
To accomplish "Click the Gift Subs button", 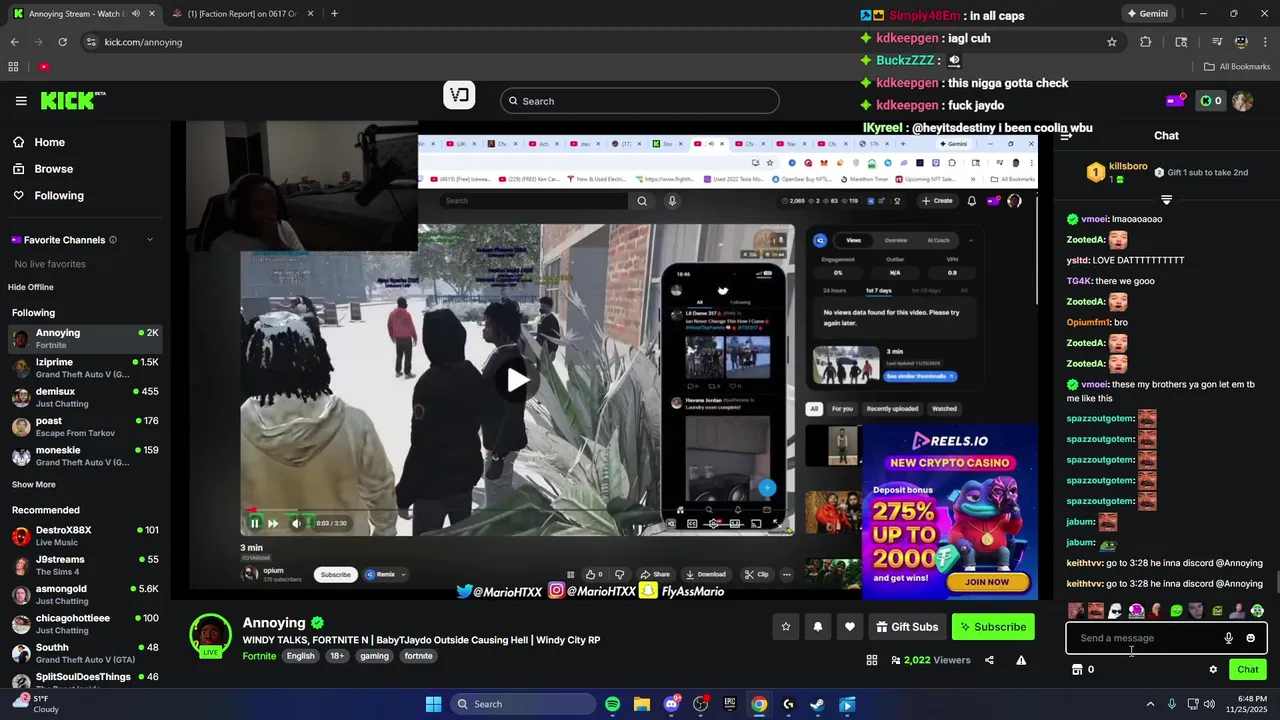I will (x=906, y=627).
